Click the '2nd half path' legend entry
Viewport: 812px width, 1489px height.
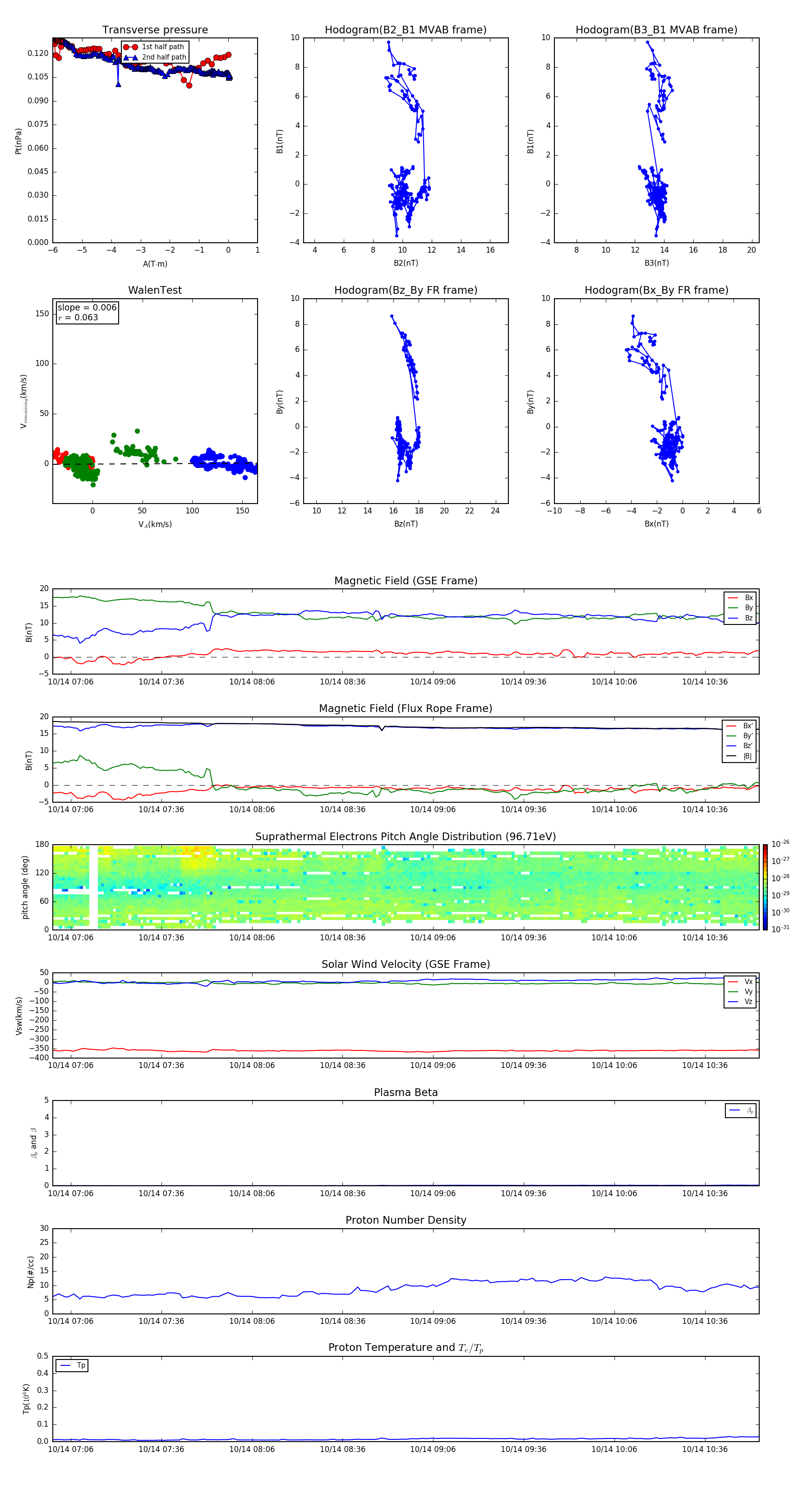(154, 57)
